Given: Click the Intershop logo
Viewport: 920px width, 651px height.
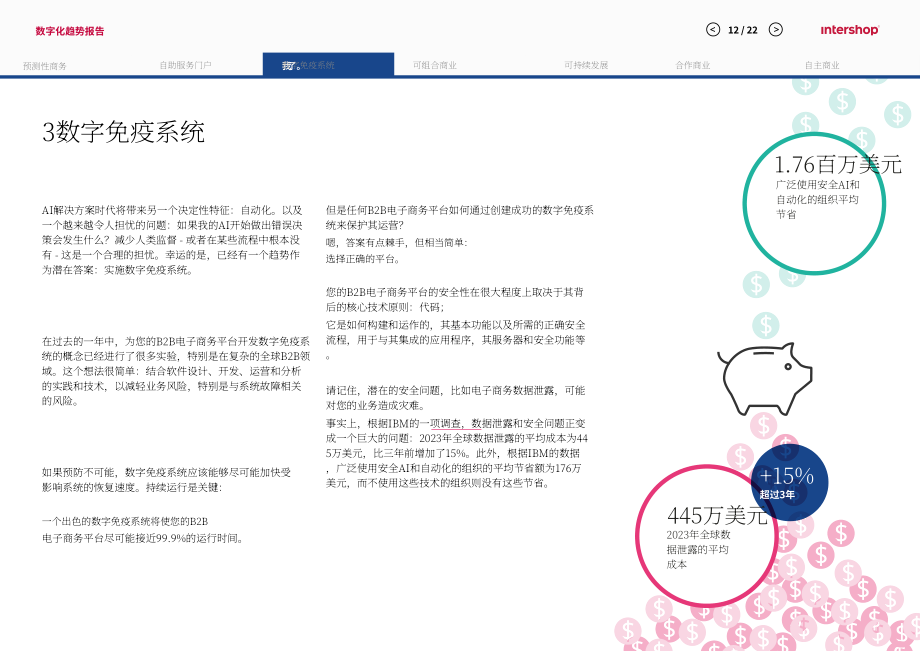Looking at the screenshot, I should (850, 30).
